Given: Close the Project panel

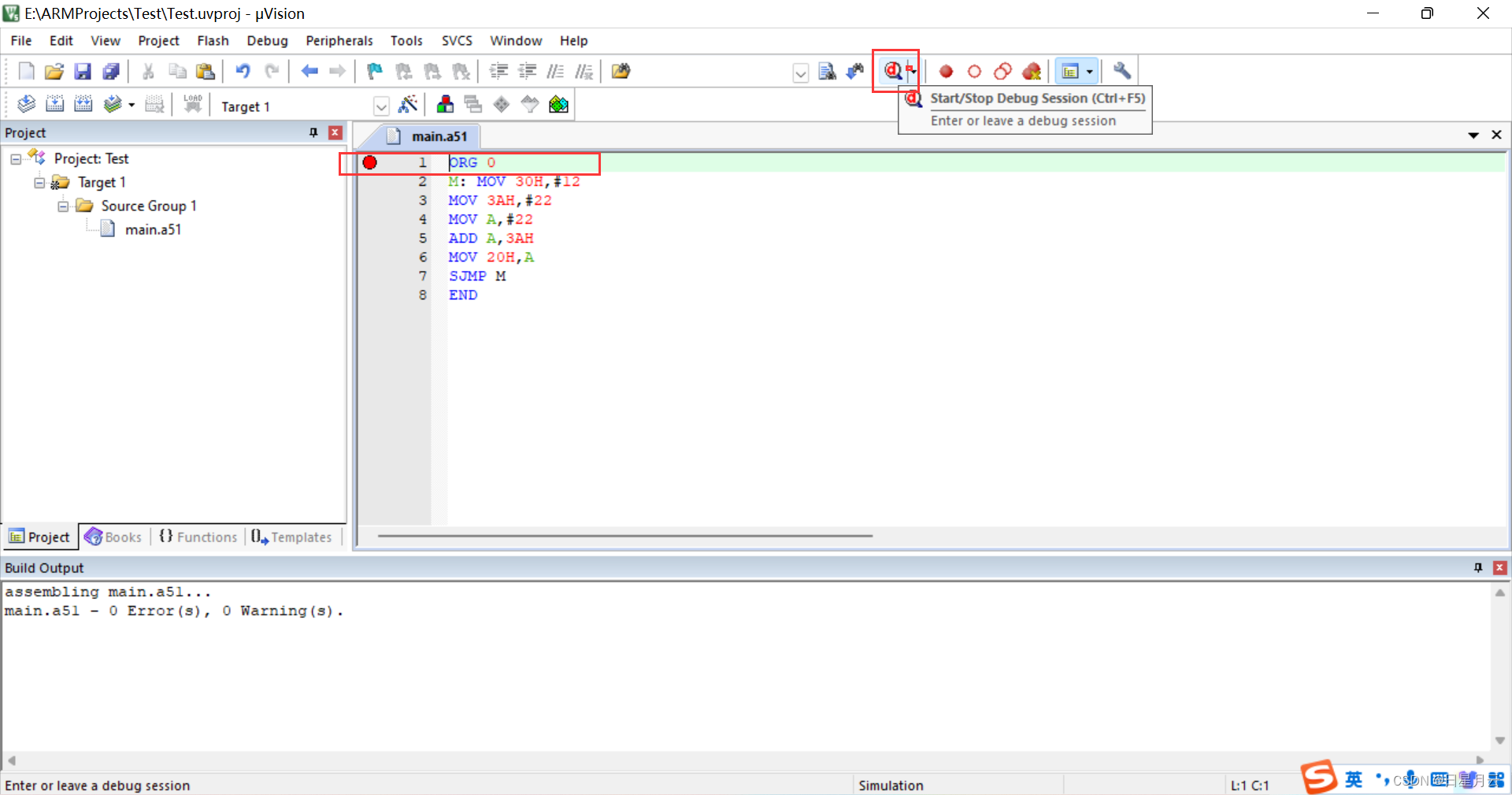Looking at the screenshot, I should 335,132.
